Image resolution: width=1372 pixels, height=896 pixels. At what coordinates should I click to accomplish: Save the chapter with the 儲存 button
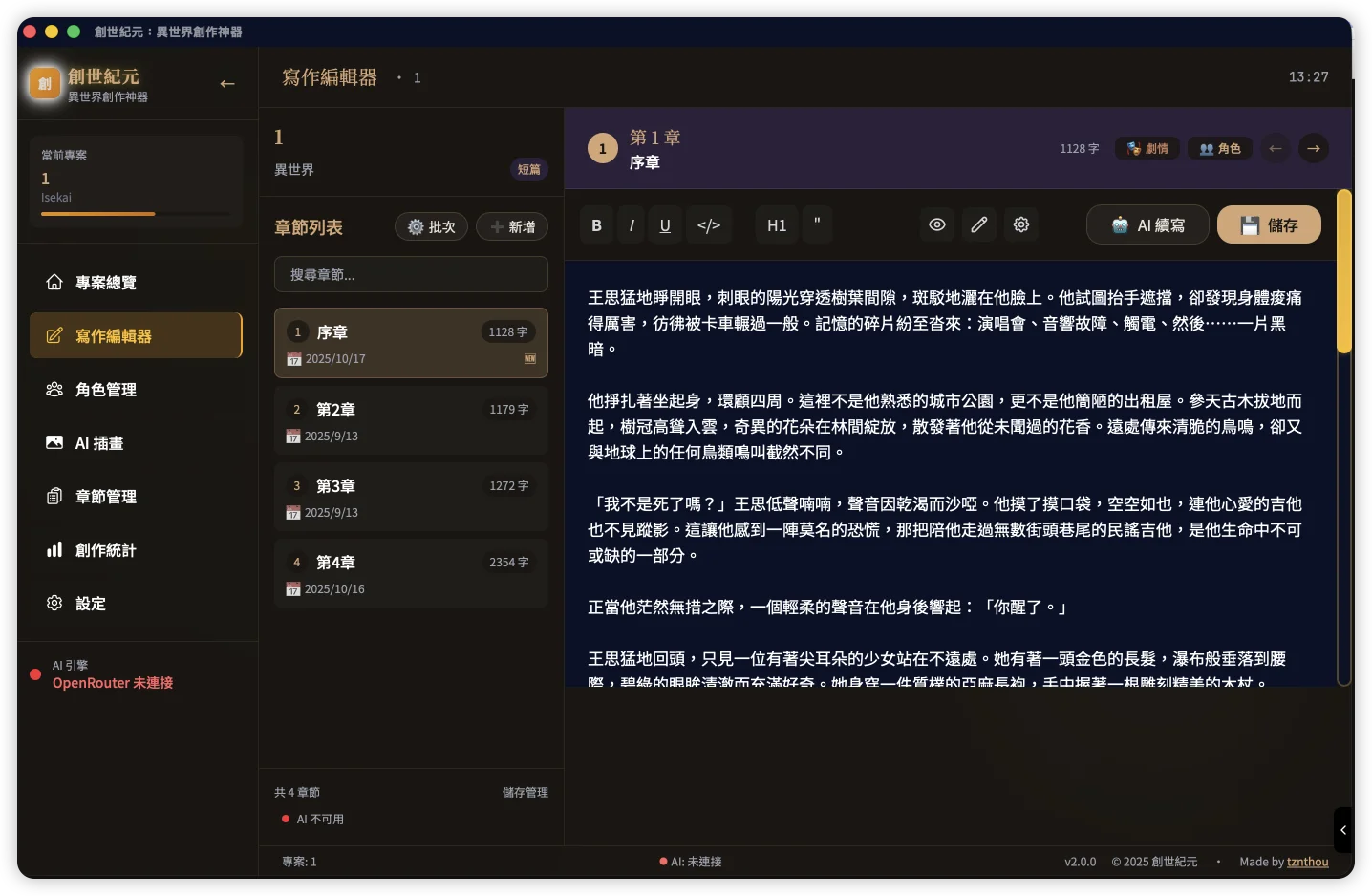[1269, 224]
